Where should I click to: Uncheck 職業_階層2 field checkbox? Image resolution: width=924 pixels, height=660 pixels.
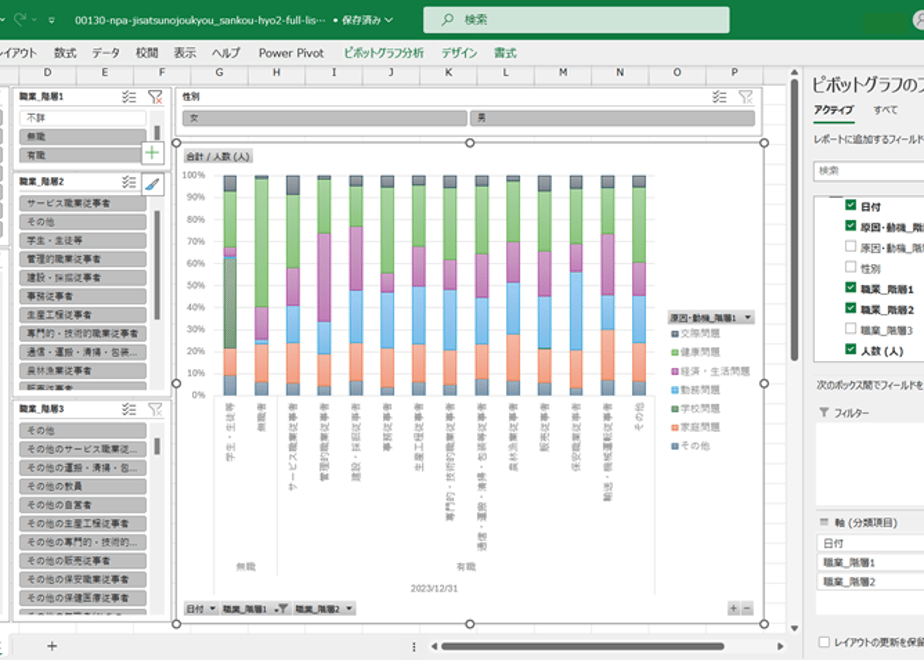point(850,308)
